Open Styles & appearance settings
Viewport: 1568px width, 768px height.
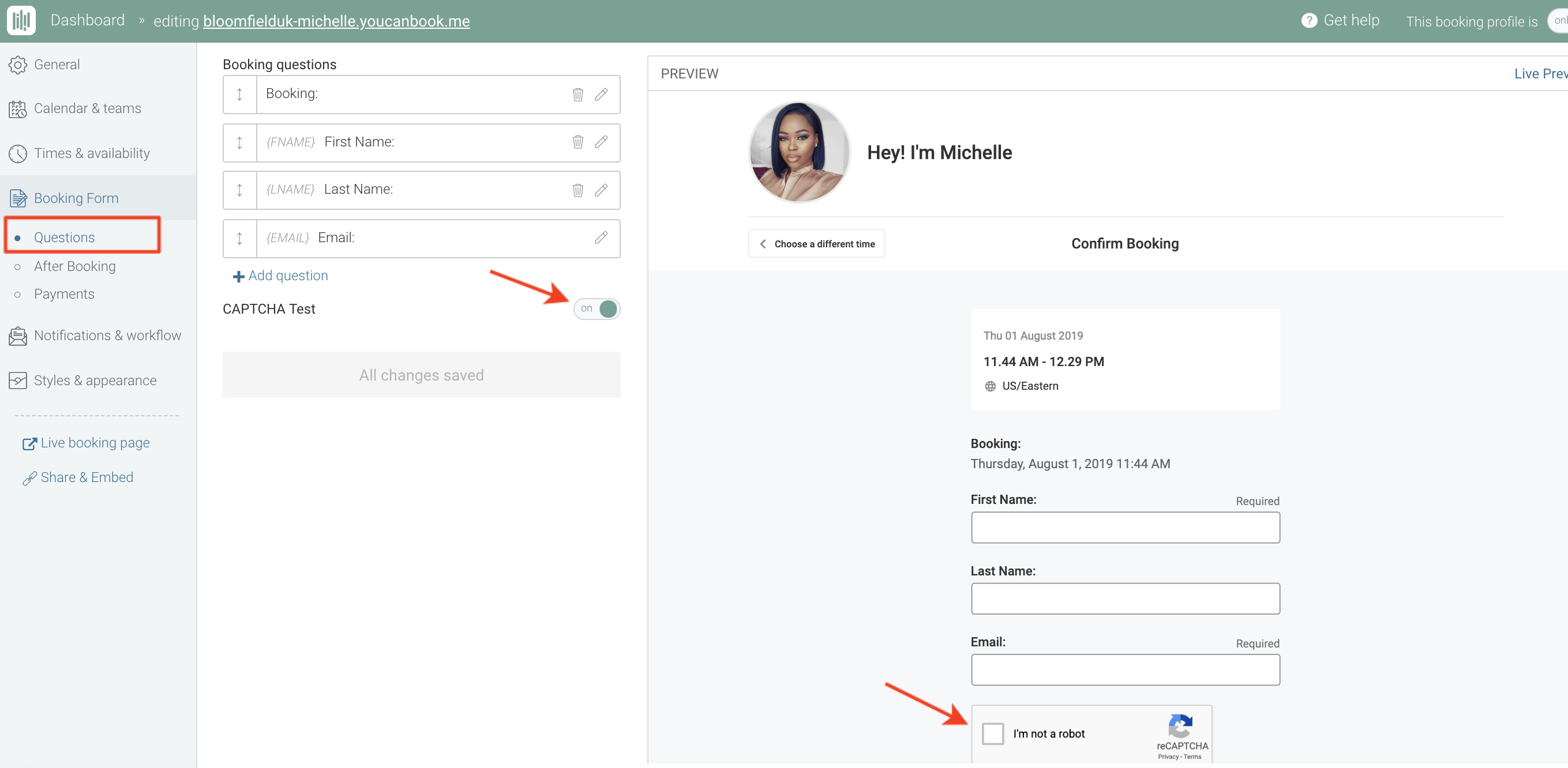click(95, 381)
